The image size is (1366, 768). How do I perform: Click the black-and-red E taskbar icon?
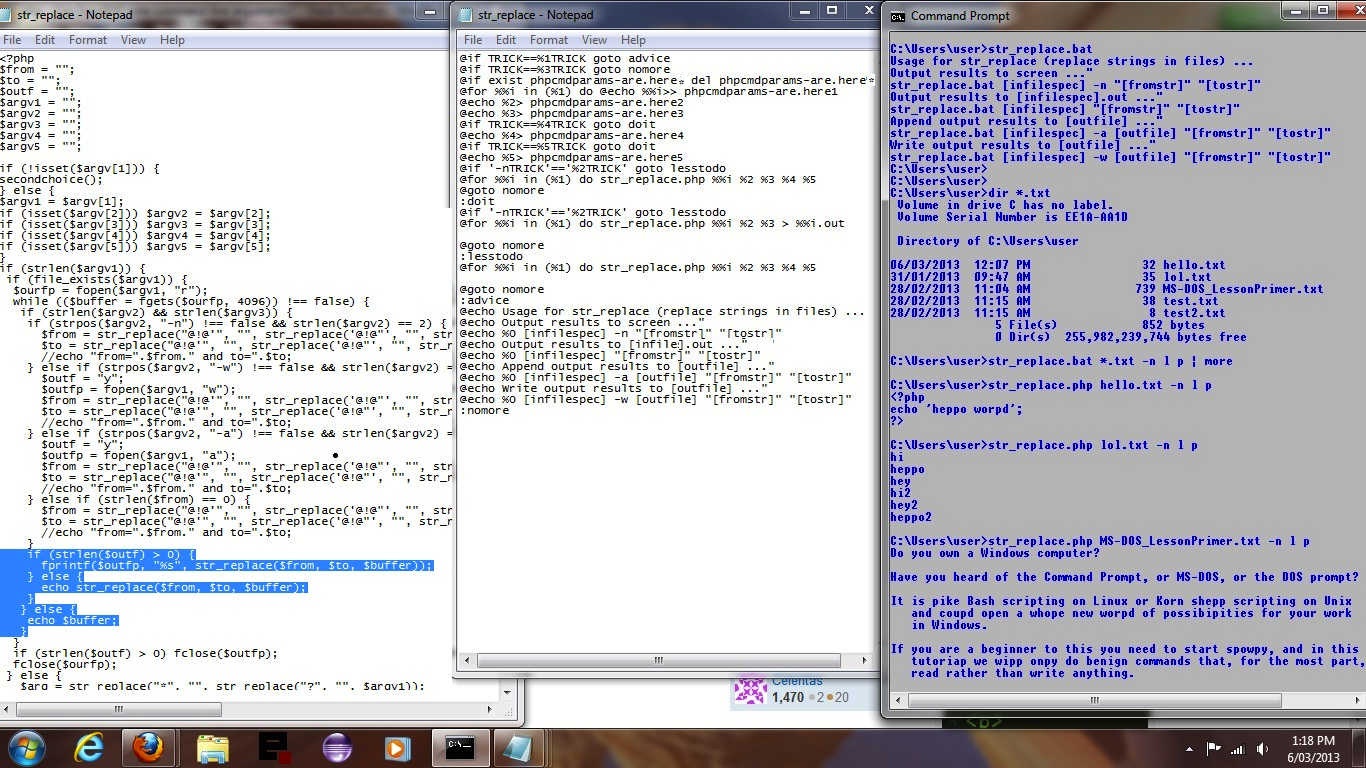274,747
